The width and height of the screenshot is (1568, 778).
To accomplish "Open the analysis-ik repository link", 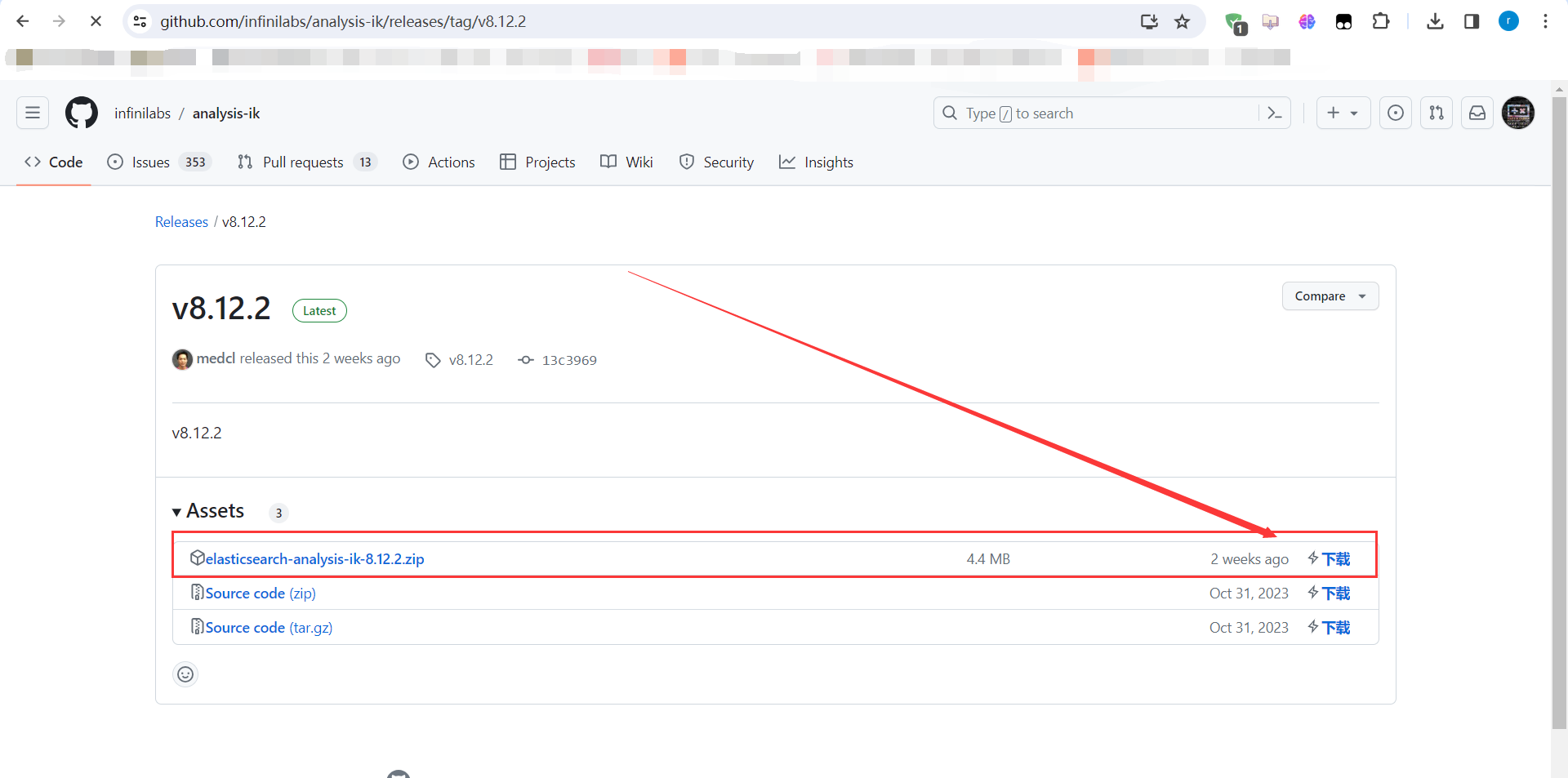I will 226,113.
